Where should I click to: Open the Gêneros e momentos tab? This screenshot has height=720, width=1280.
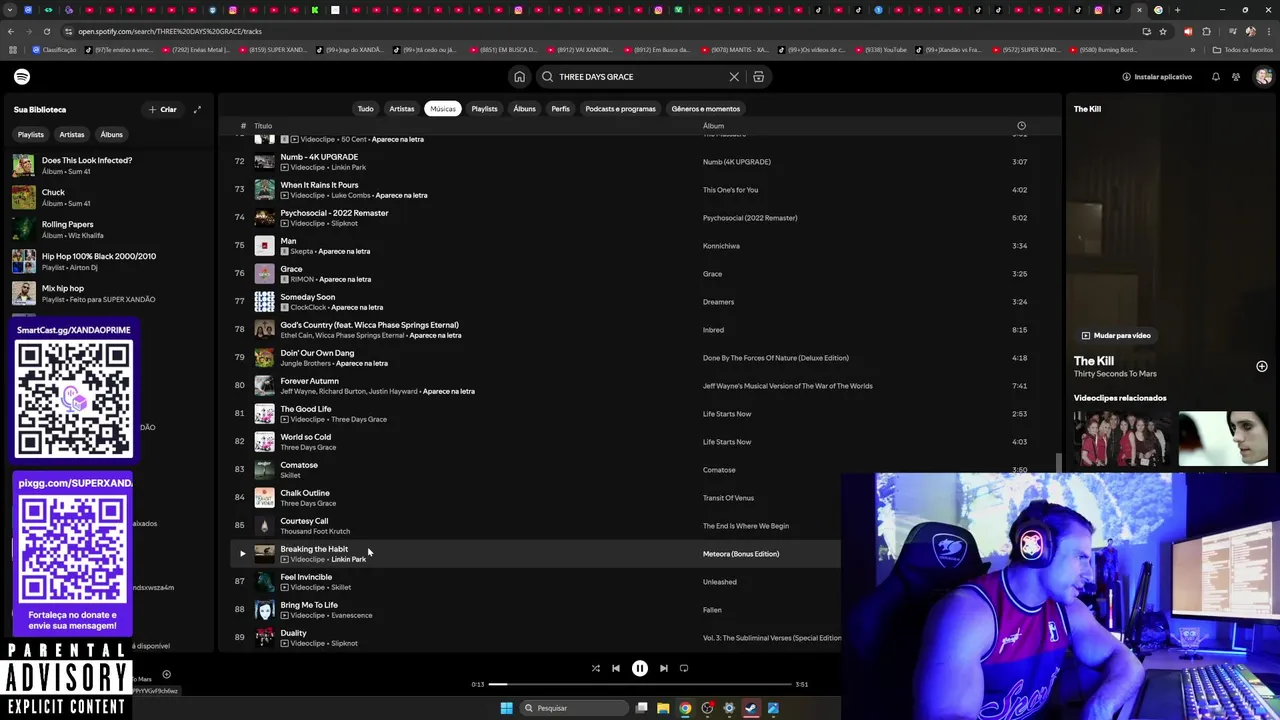pos(706,108)
